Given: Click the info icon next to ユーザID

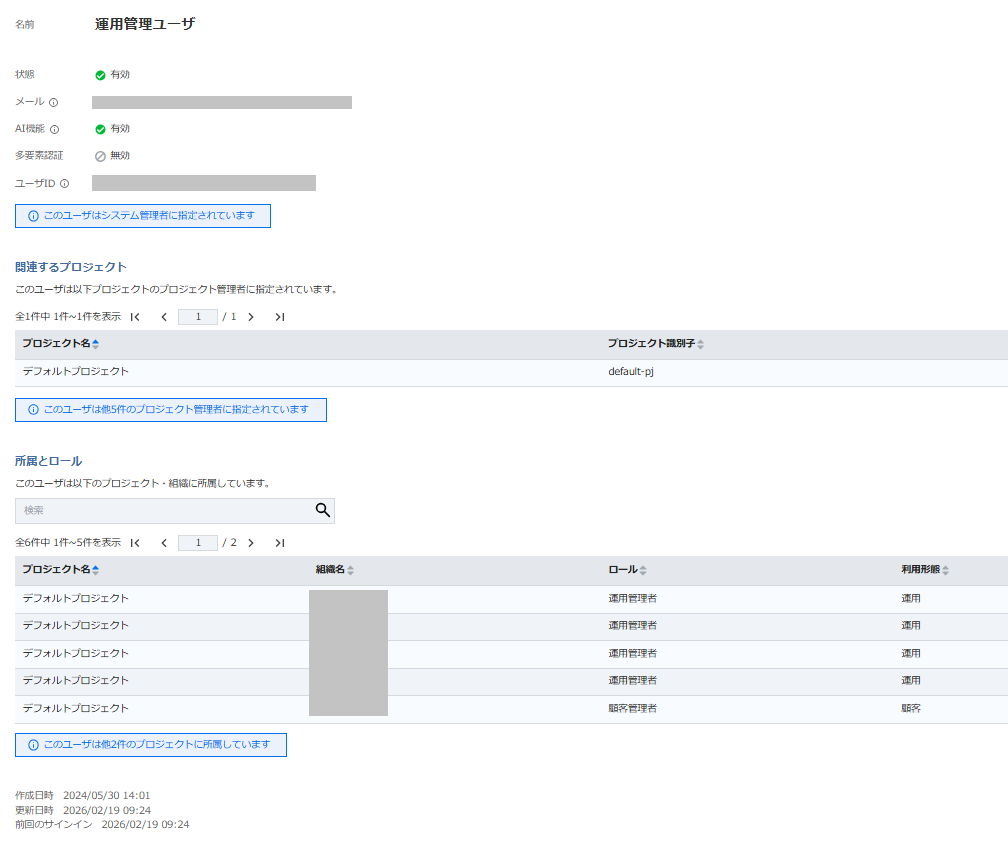Looking at the screenshot, I should [64, 184].
